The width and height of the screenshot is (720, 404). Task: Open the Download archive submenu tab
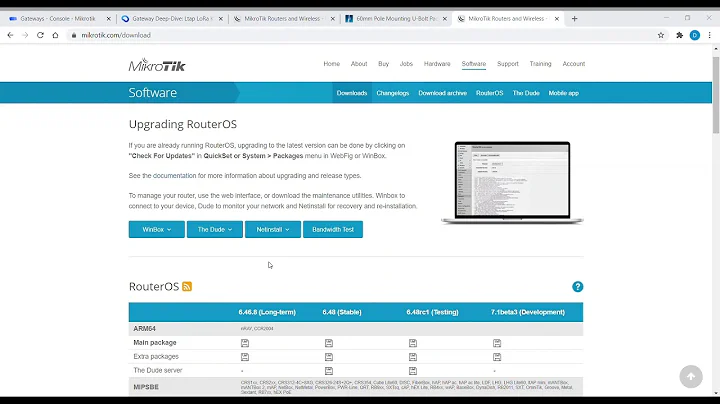443,93
